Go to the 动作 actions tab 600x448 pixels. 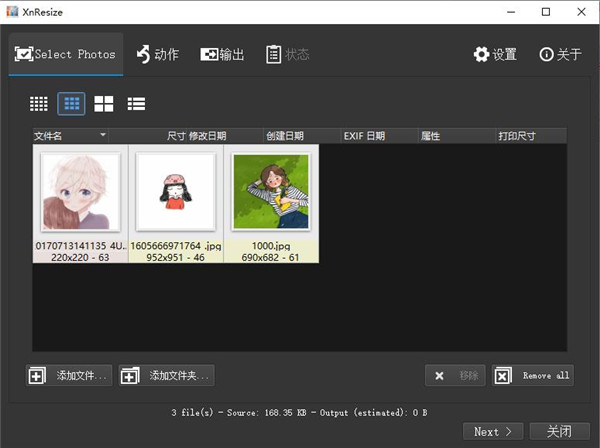click(157, 54)
